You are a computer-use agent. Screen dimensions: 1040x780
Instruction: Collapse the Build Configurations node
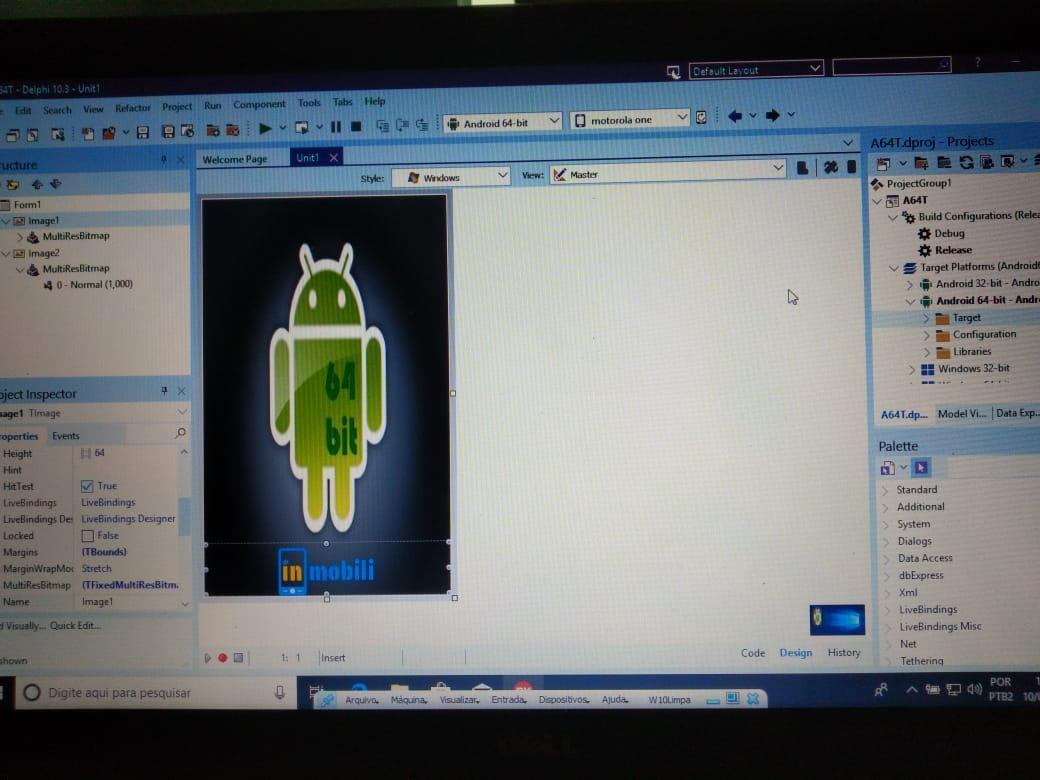pos(893,217)
